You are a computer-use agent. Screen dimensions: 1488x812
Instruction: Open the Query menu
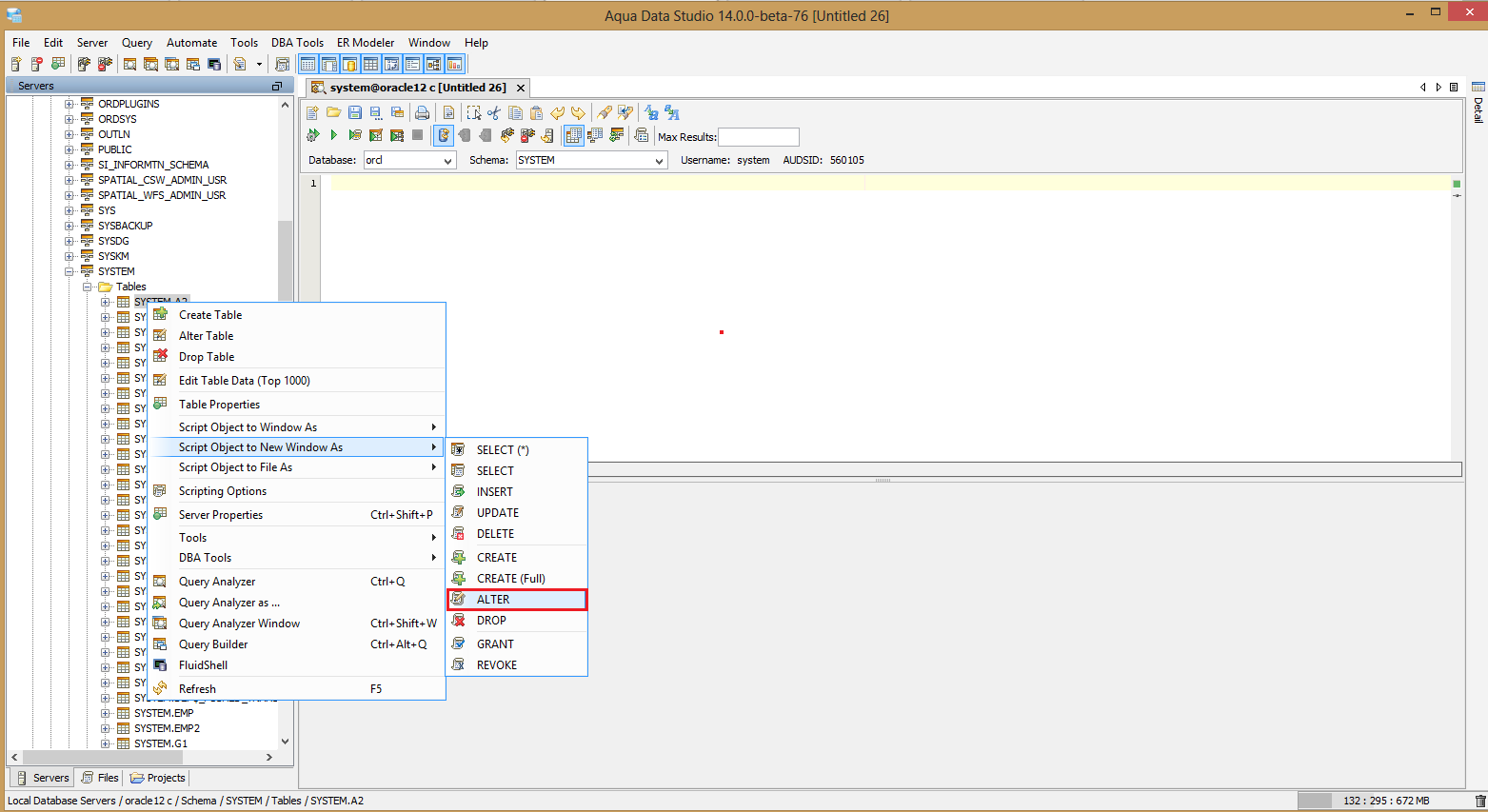point(137,43)
